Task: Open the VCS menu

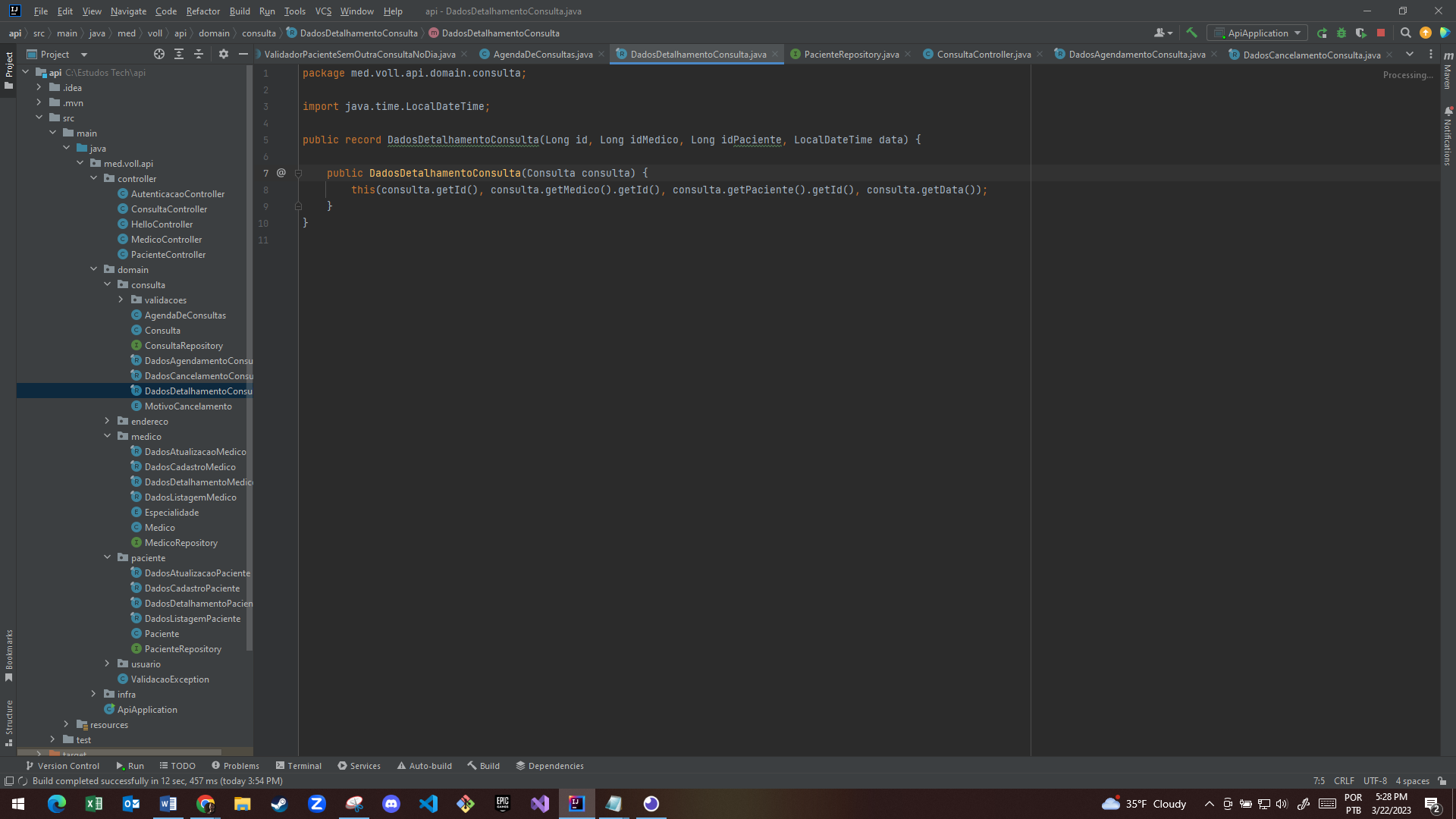Action: click(323, 11)
